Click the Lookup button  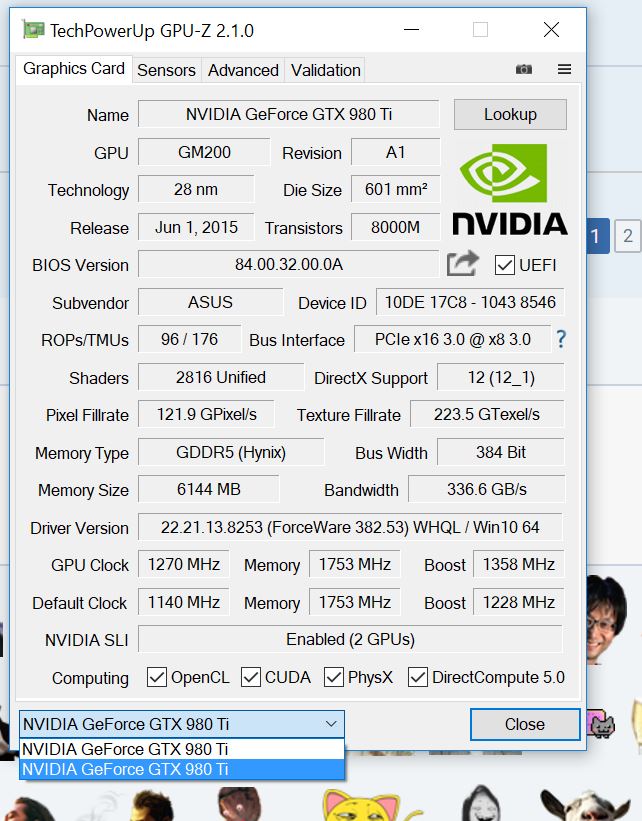click(510, 114)
